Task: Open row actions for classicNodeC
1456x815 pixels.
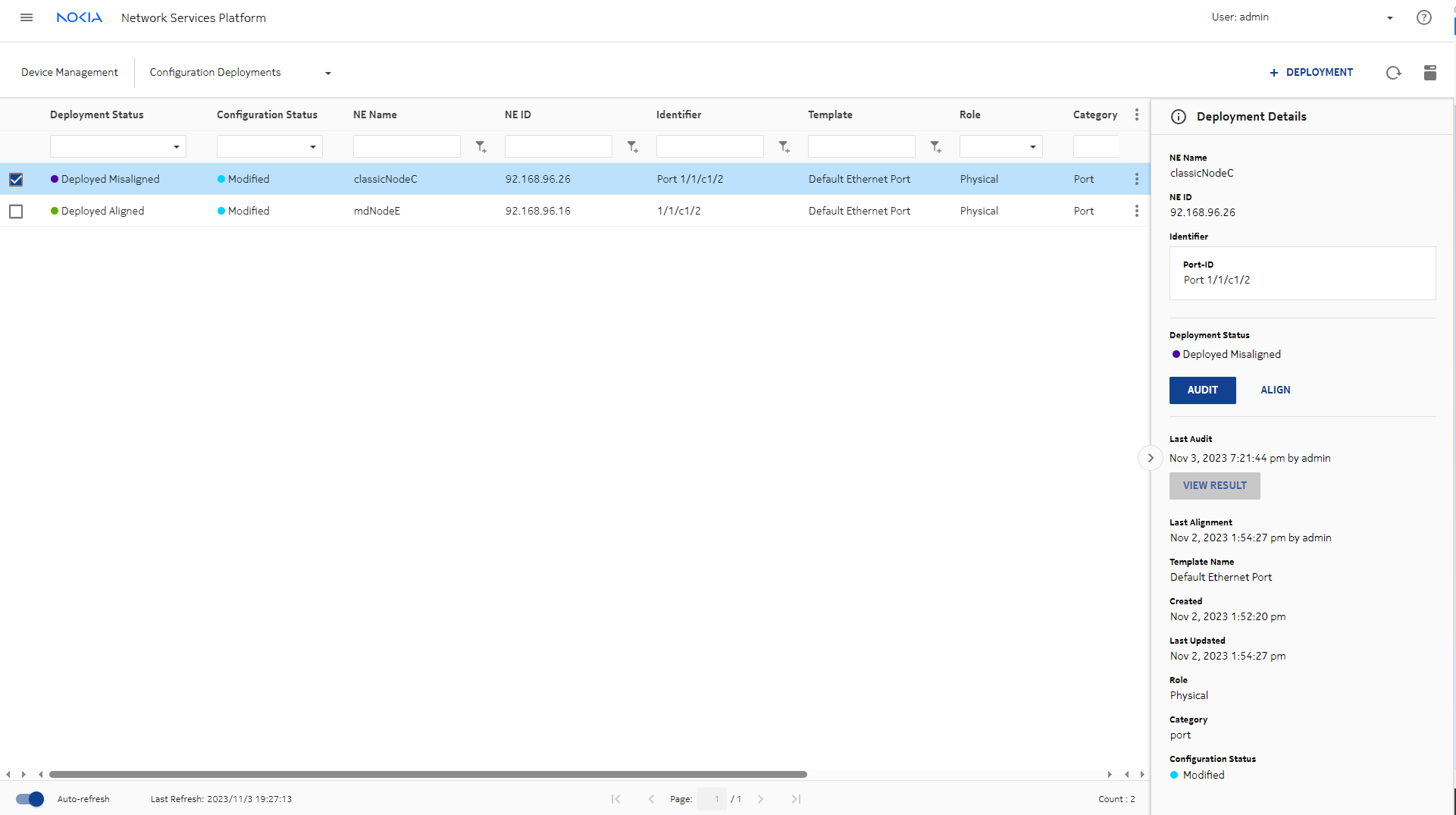Action: pyautogui.click(x=1136, y=179)
